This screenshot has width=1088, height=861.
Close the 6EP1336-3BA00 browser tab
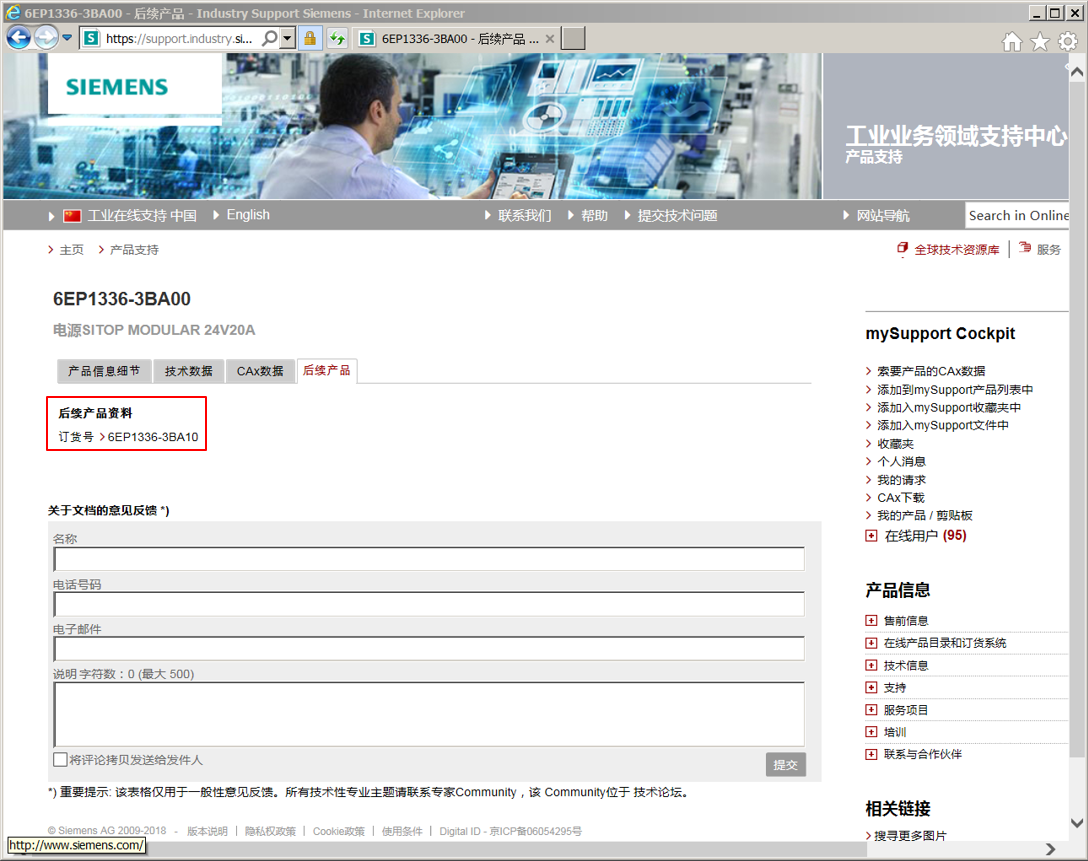(550, 39)
